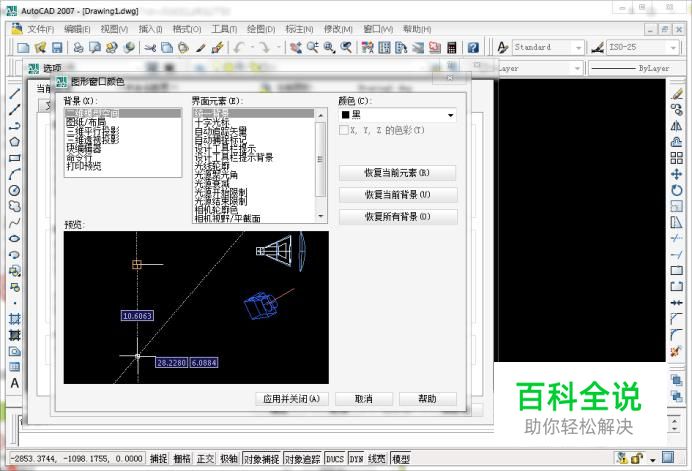Open the 编辑(E) menu
Image resolution: width=692 pixels, height=471 pixels.
click(x=77, y=29)
